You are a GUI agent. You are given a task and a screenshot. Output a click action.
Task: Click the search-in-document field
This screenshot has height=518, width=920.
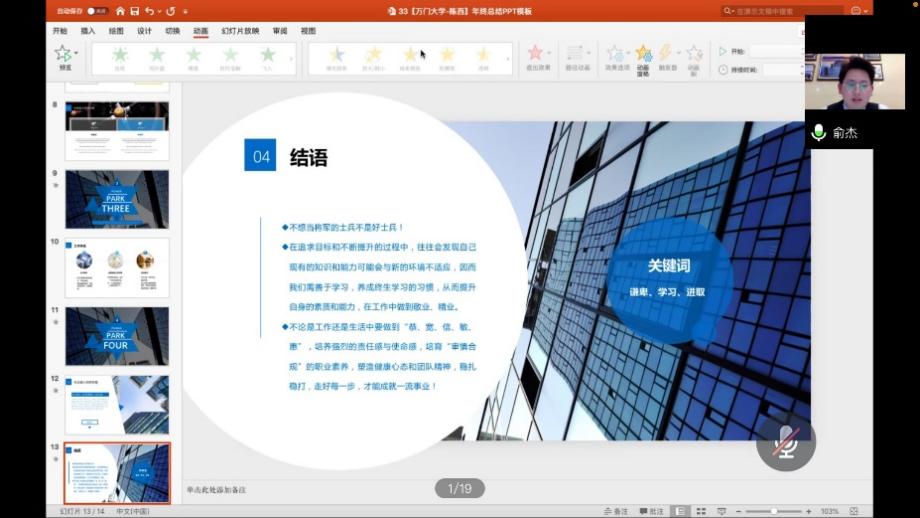point(783,11)
